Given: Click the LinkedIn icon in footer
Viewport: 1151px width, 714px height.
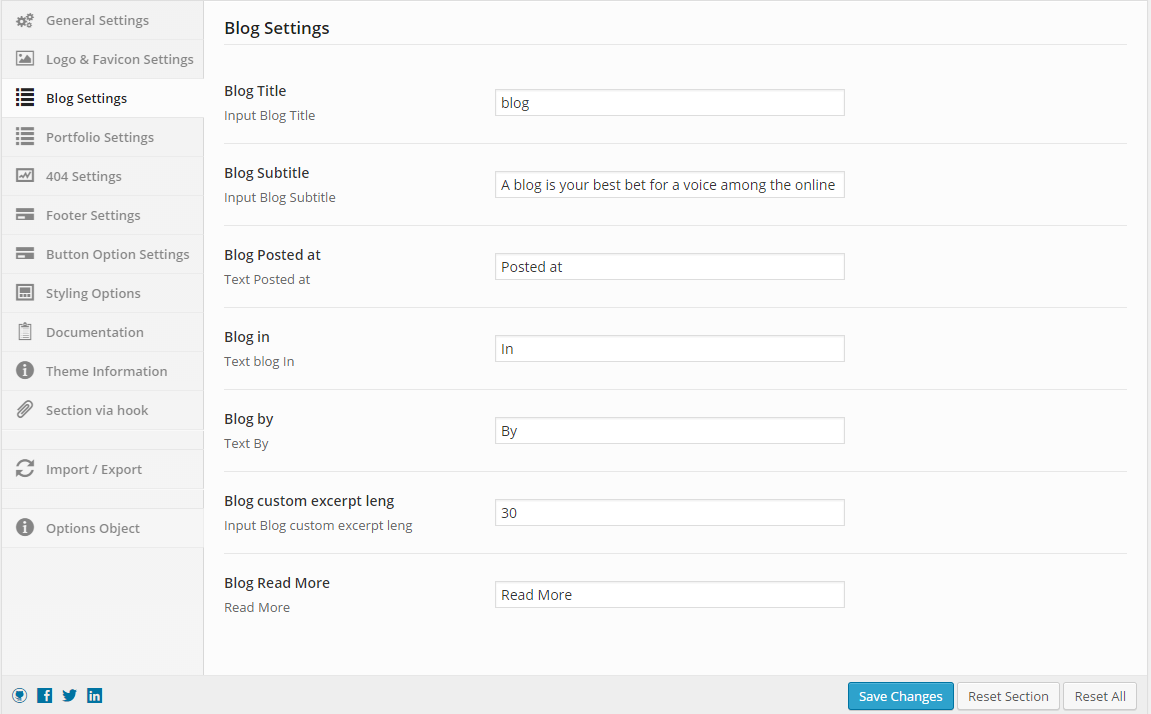Looking at the screenshot, I should pos(95,696).
